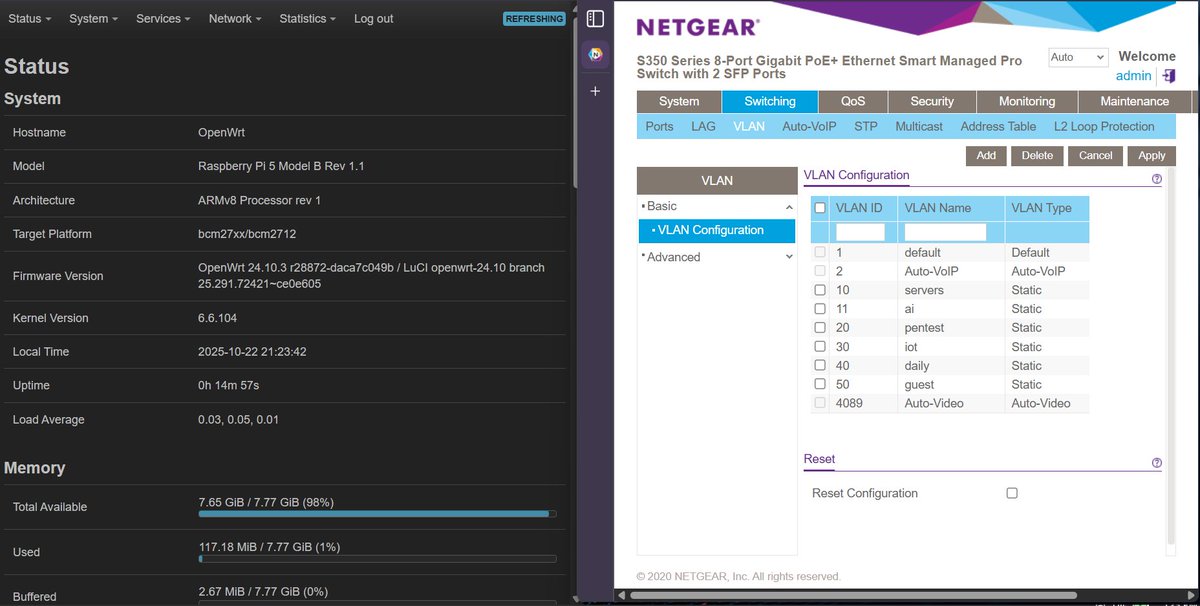Viewport: 1200px width, 606px height.
Task: Open the STP submenu
Action: 866,127
